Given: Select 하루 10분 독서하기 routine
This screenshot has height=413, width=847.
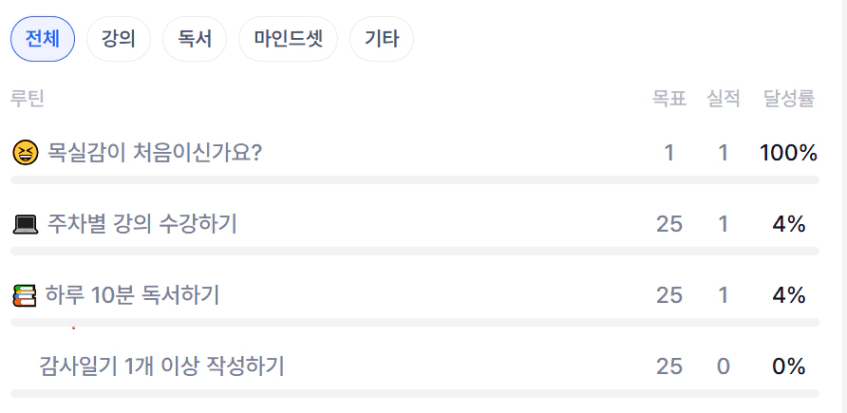Looking at the screenshot, I should (133, 295).
